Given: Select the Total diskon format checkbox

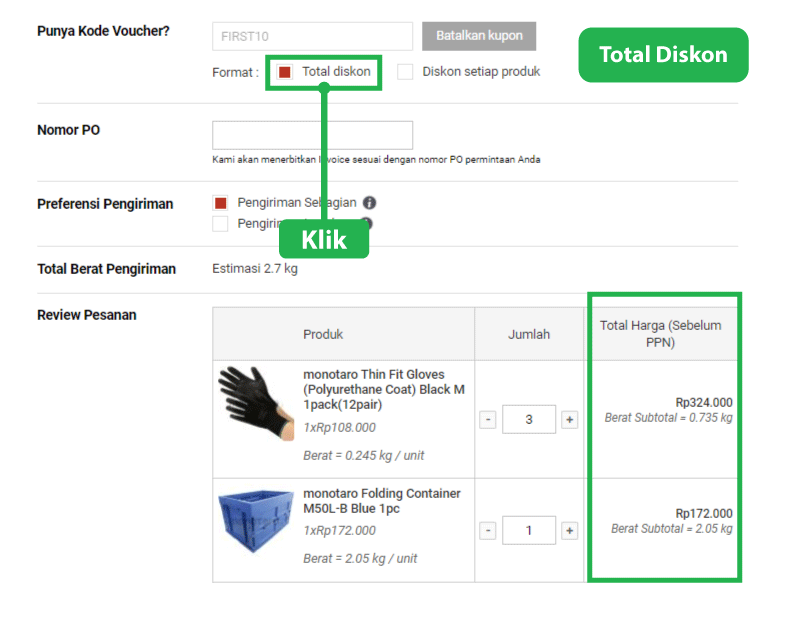Looking at the screenshot, I should pos(285,72).
